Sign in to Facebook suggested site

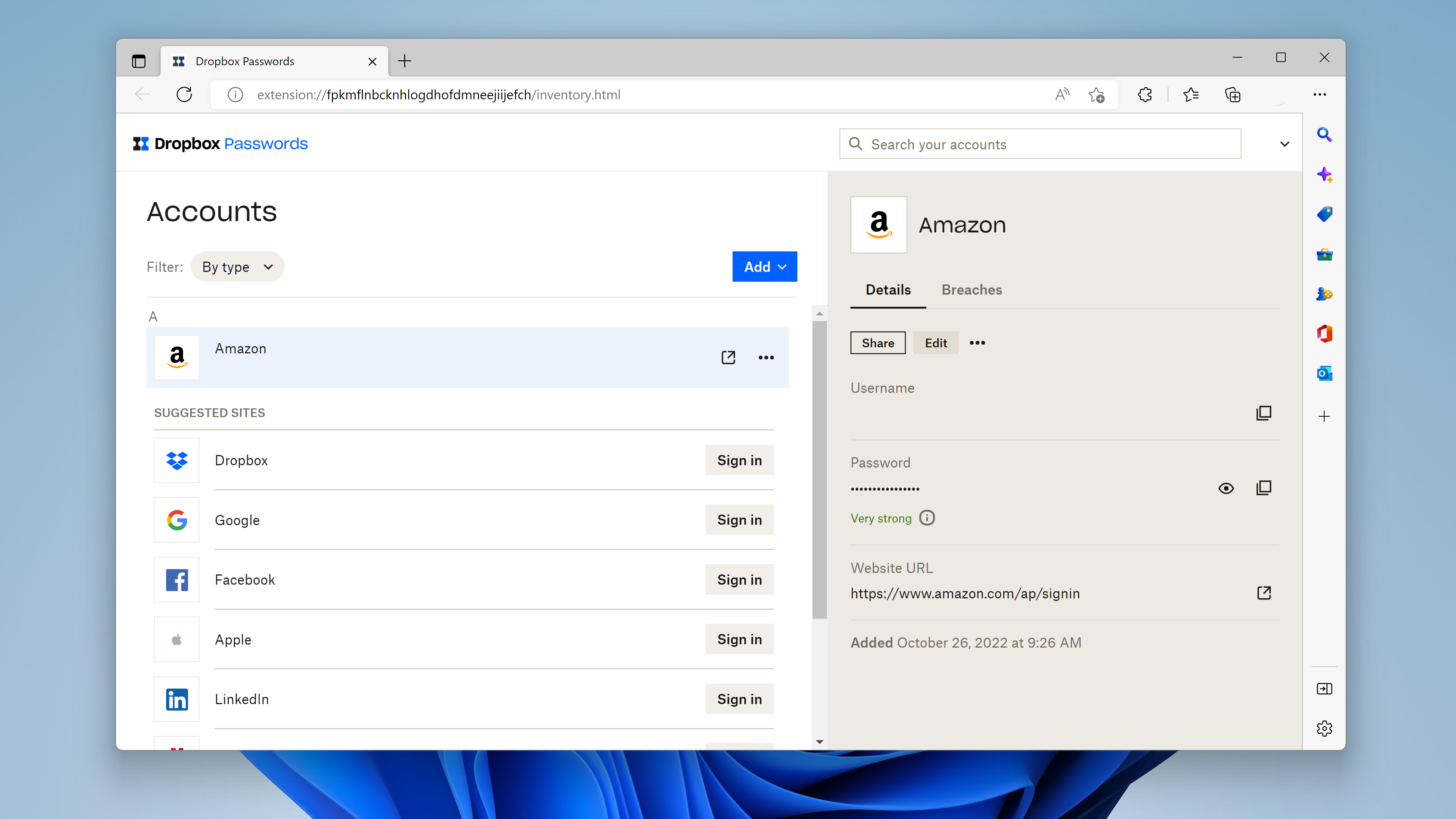coord(739,579)
